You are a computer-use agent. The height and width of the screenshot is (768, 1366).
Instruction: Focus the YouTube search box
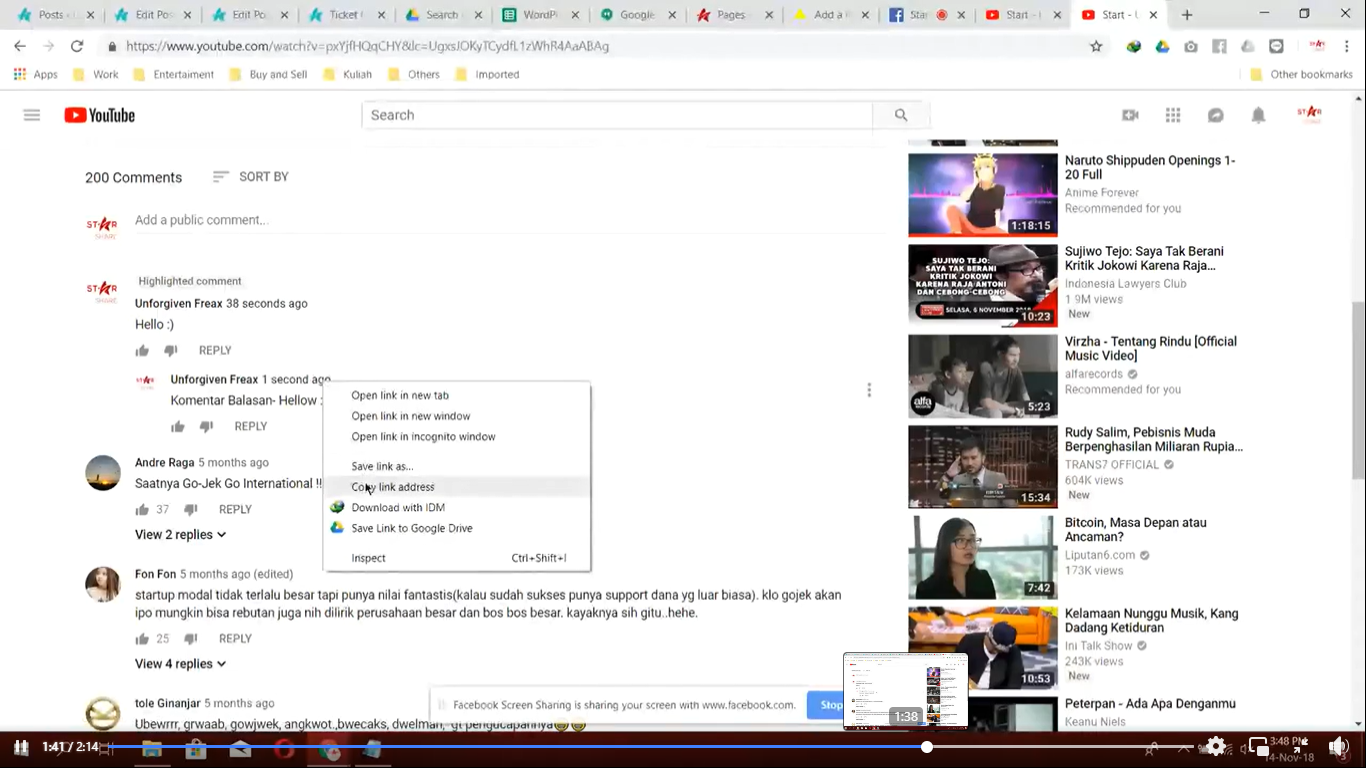tap(617, 115)
